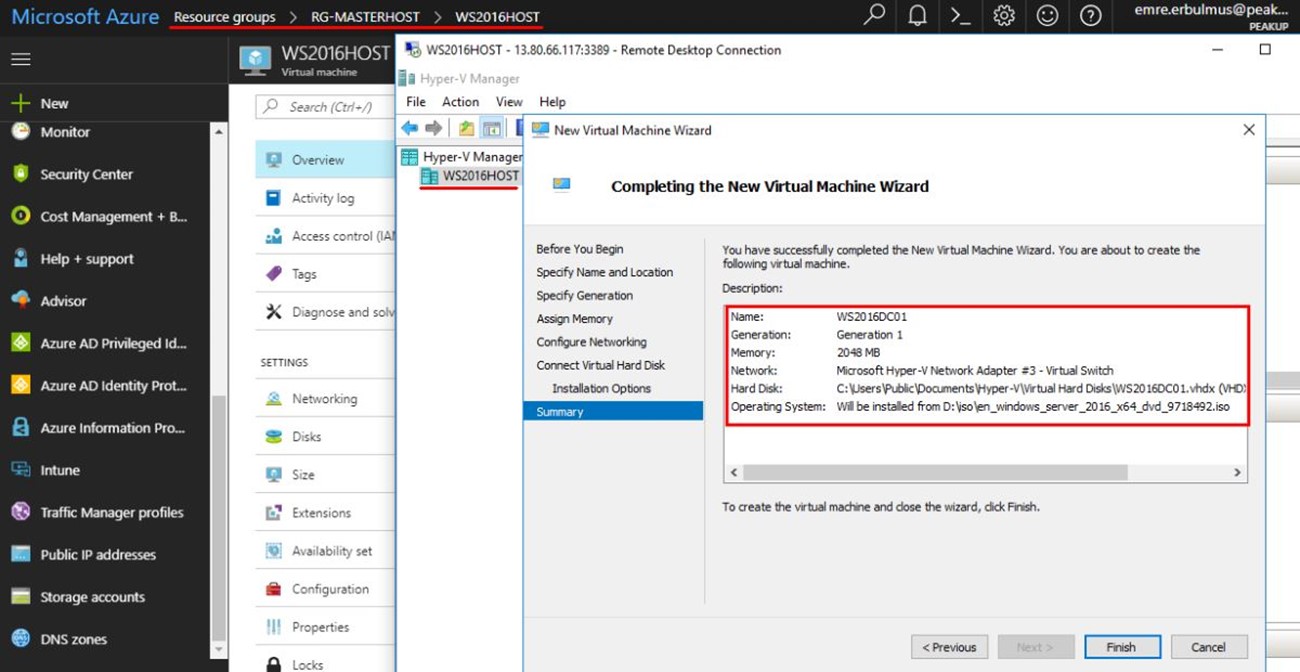Viewport: 1300px width, 672px height.
Task: Go to Resource groups breadcrumb
Action: click(x=225, y=17)
